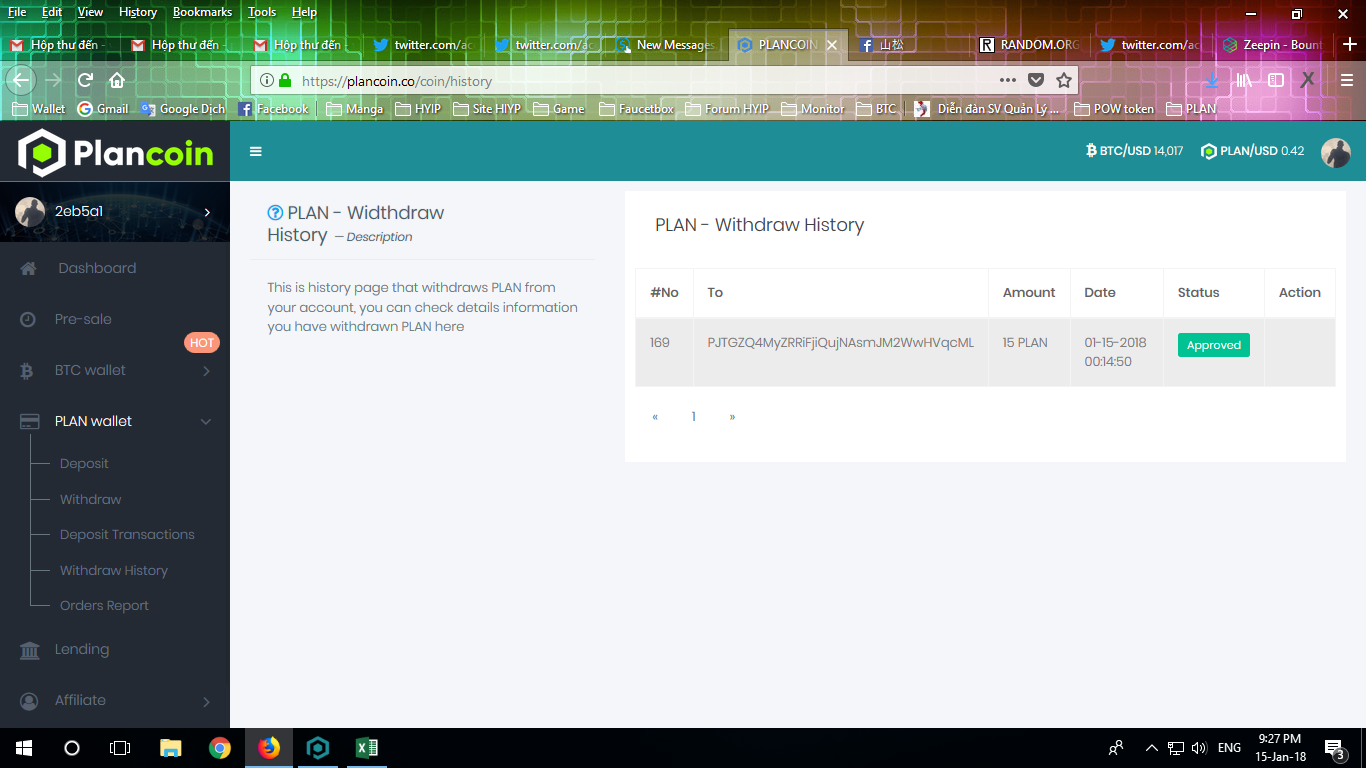The width and height of the screenshot is (1366, 768).
Task: Open new browser tab
Action: (x=1350, y=45)
